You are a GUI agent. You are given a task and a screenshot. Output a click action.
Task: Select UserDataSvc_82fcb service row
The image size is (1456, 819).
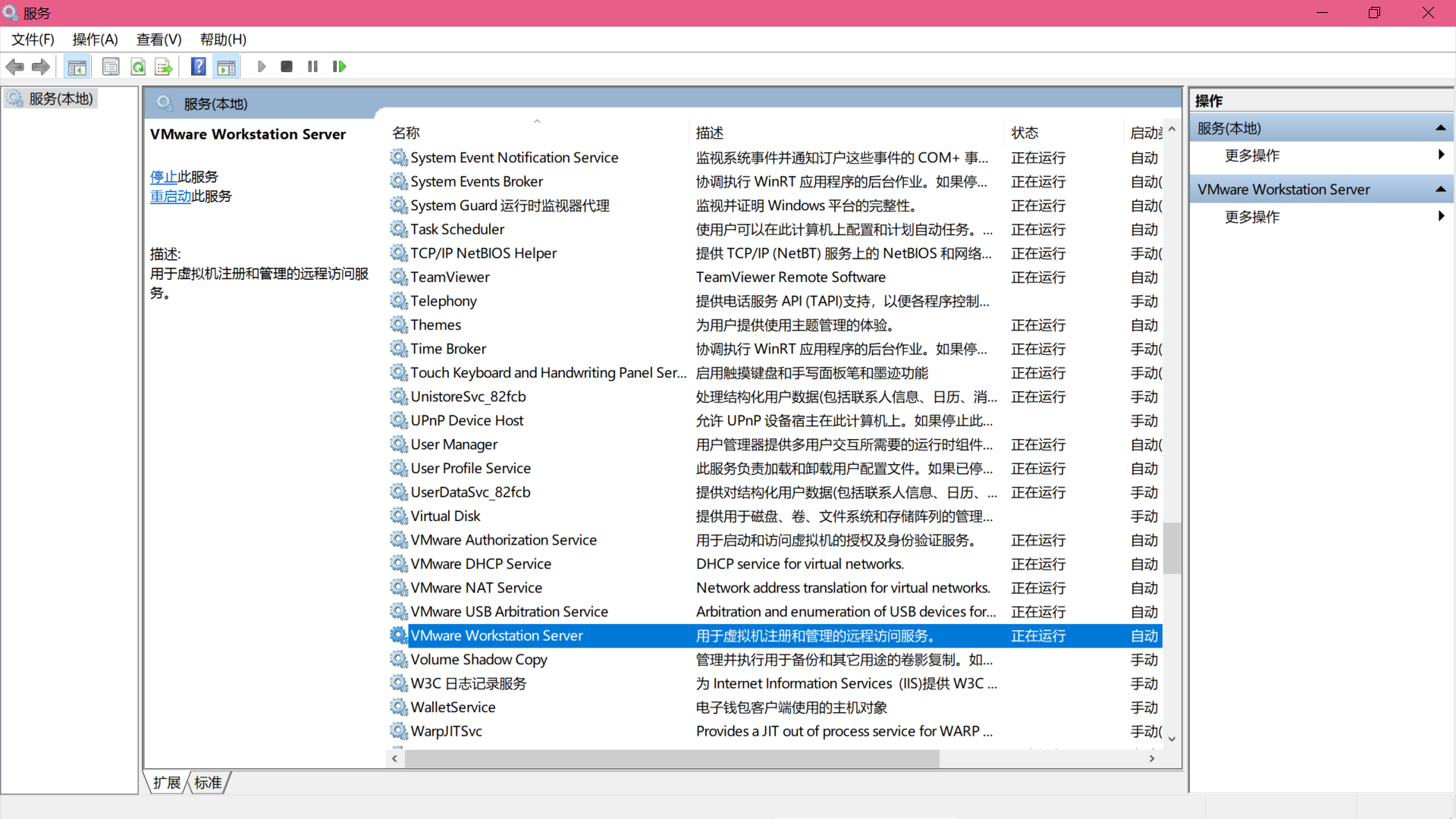[x=775, y=492]
